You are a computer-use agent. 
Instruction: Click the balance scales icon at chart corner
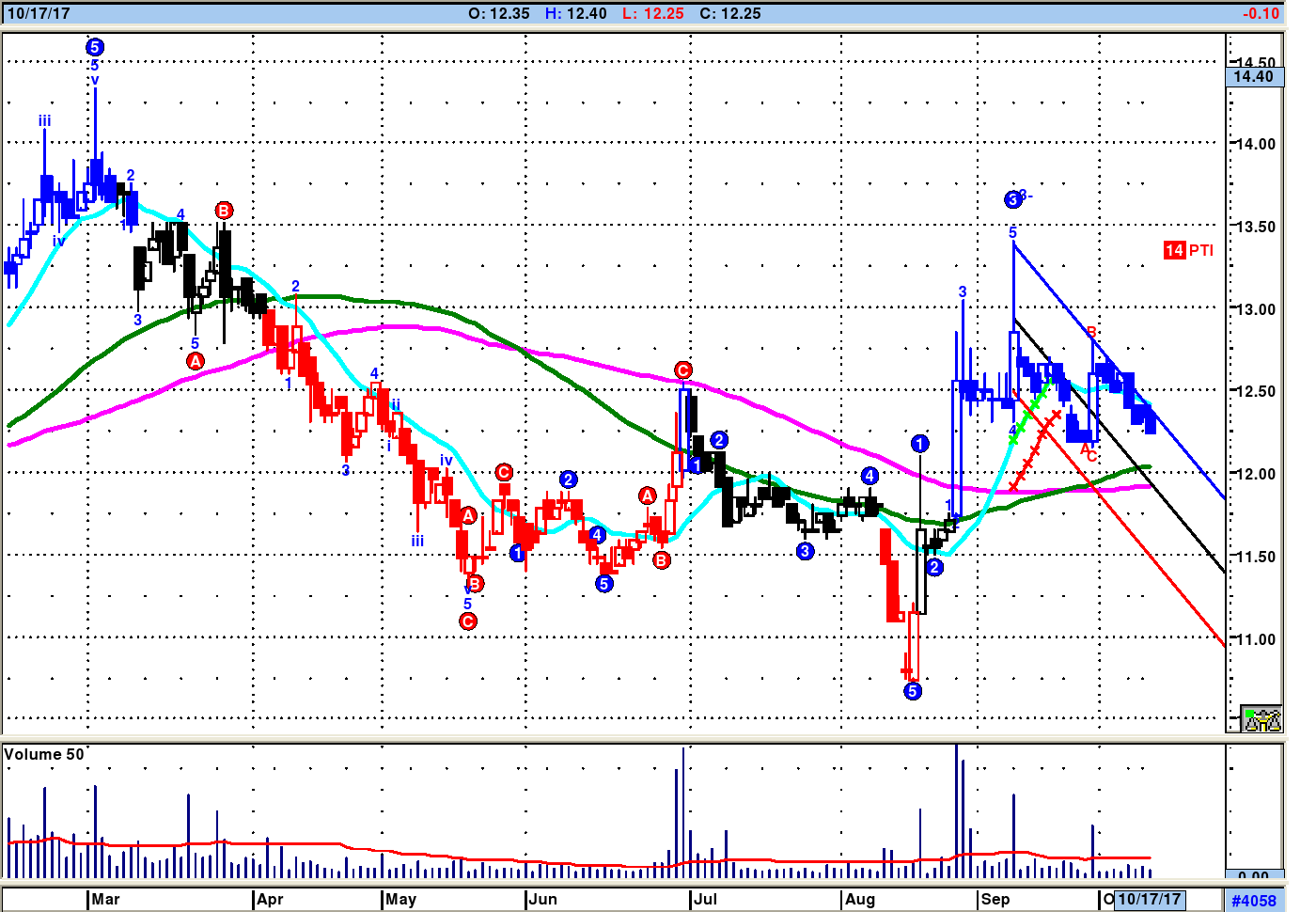pos(1261,719)
